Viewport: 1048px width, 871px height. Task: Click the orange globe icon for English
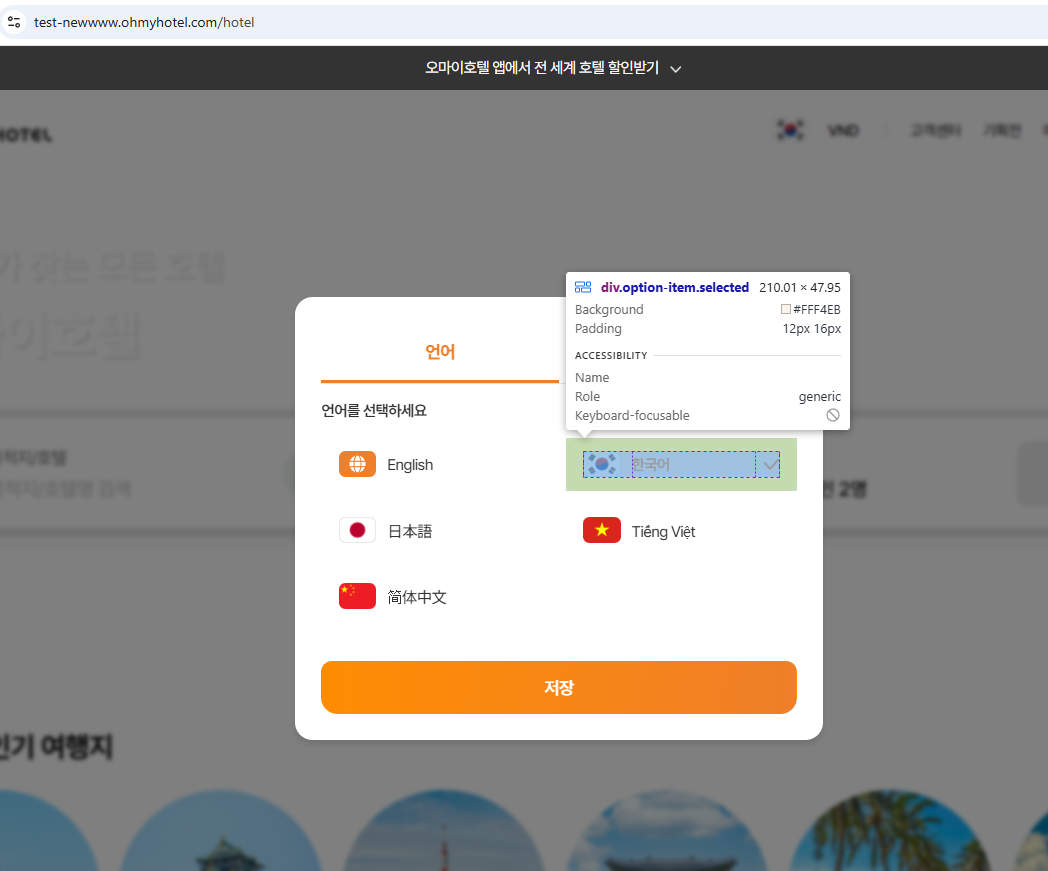coord(358,464)
